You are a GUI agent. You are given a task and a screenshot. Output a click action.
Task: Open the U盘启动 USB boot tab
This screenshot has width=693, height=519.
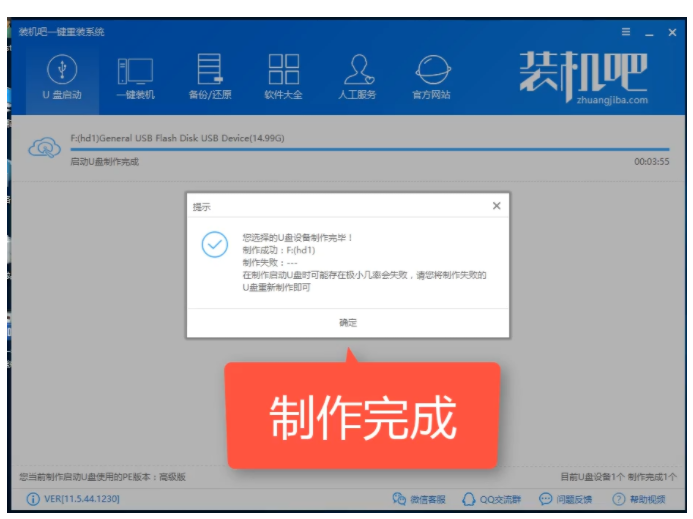pyautogui.click(x=62, y=77)
